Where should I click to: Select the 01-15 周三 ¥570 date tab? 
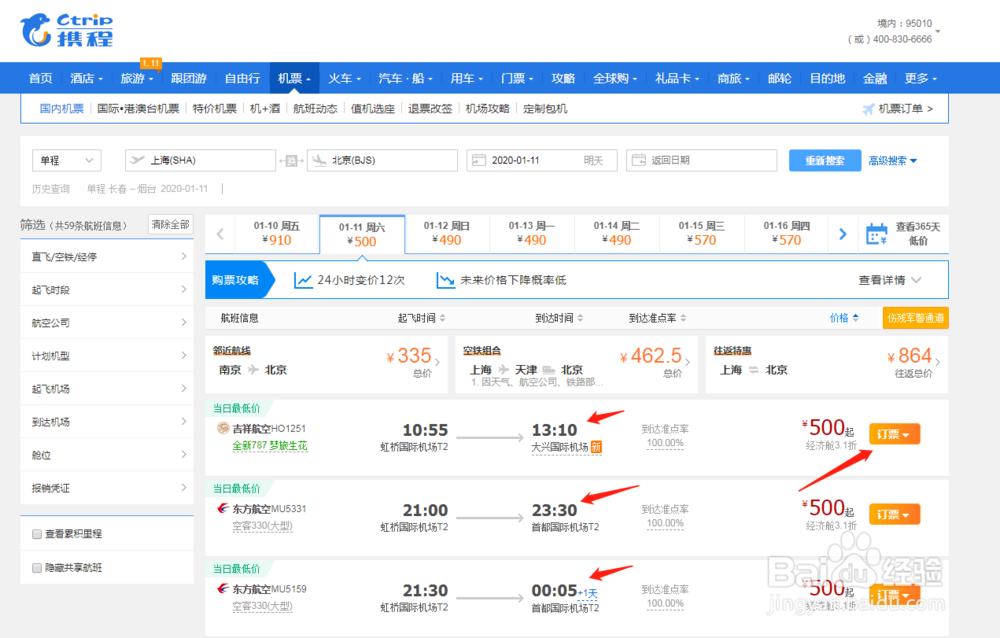tap(701, 234)
